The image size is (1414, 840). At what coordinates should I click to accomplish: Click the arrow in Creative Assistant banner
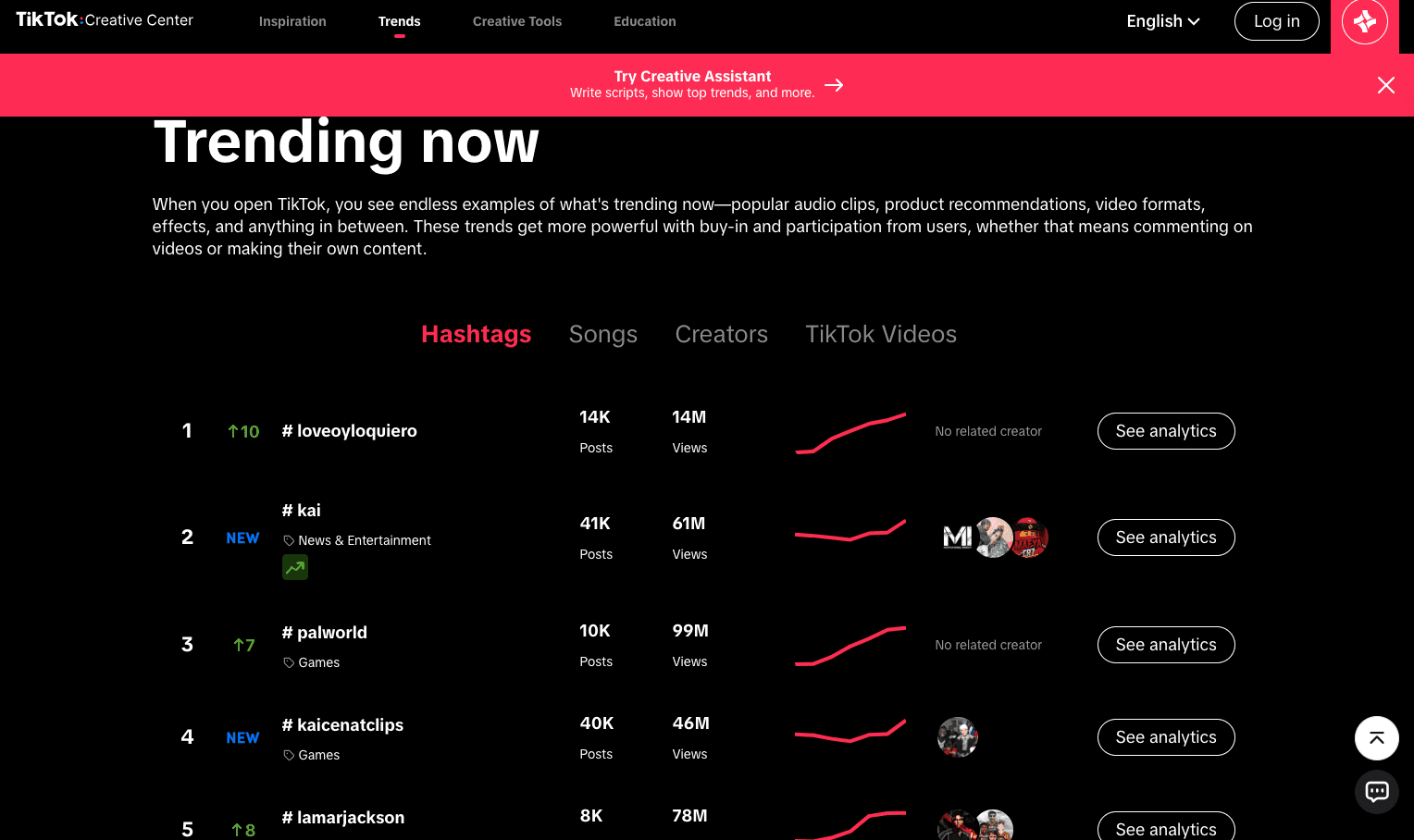(x=834, y=85)
